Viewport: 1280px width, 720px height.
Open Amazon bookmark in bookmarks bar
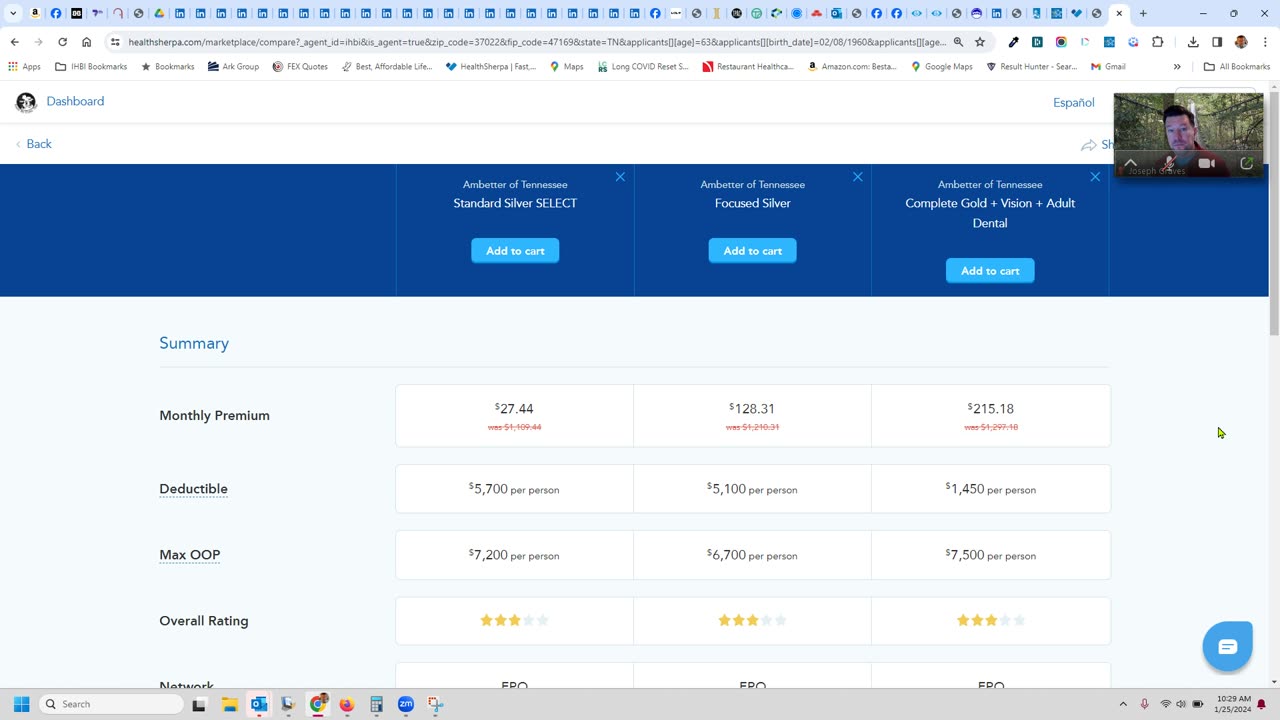pyautogui.click(x=852, y=67)
